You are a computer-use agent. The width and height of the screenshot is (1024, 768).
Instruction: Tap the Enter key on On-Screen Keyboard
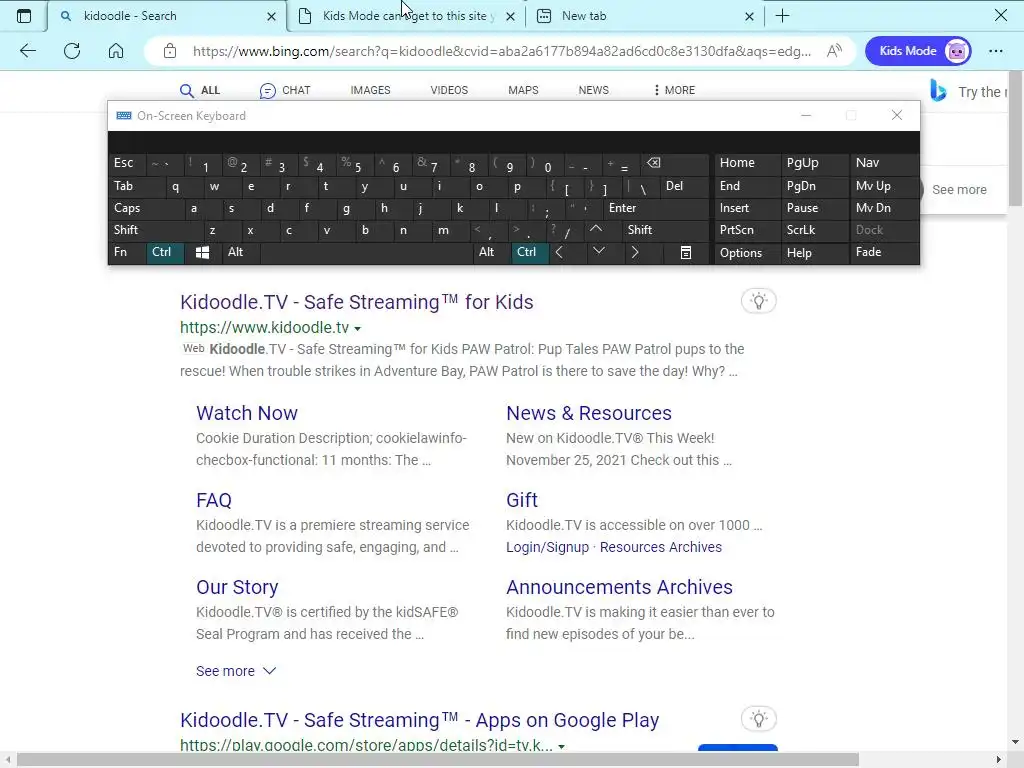click(656, 208)
